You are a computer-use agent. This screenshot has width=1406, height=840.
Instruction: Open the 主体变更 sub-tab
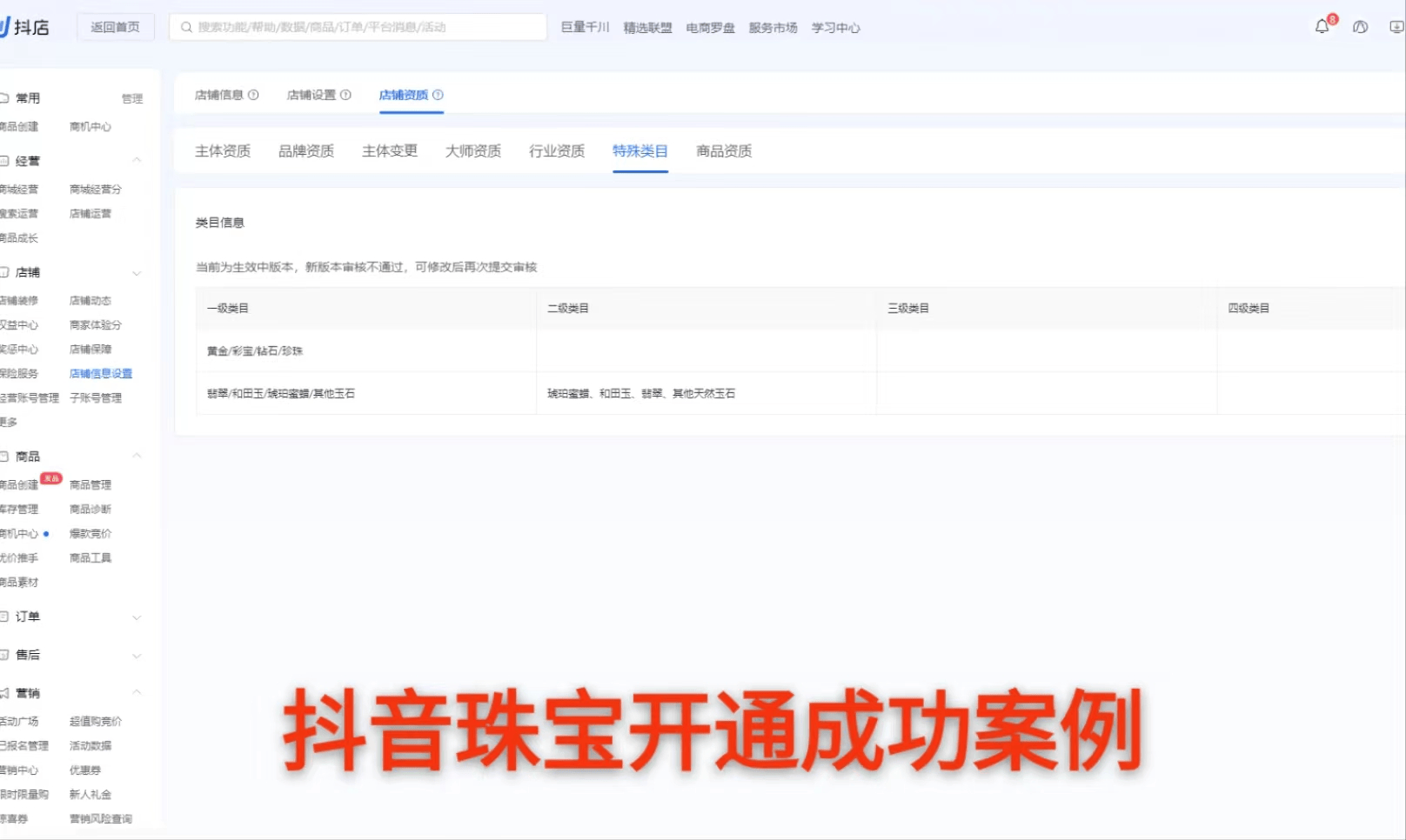tap(390, 151)
